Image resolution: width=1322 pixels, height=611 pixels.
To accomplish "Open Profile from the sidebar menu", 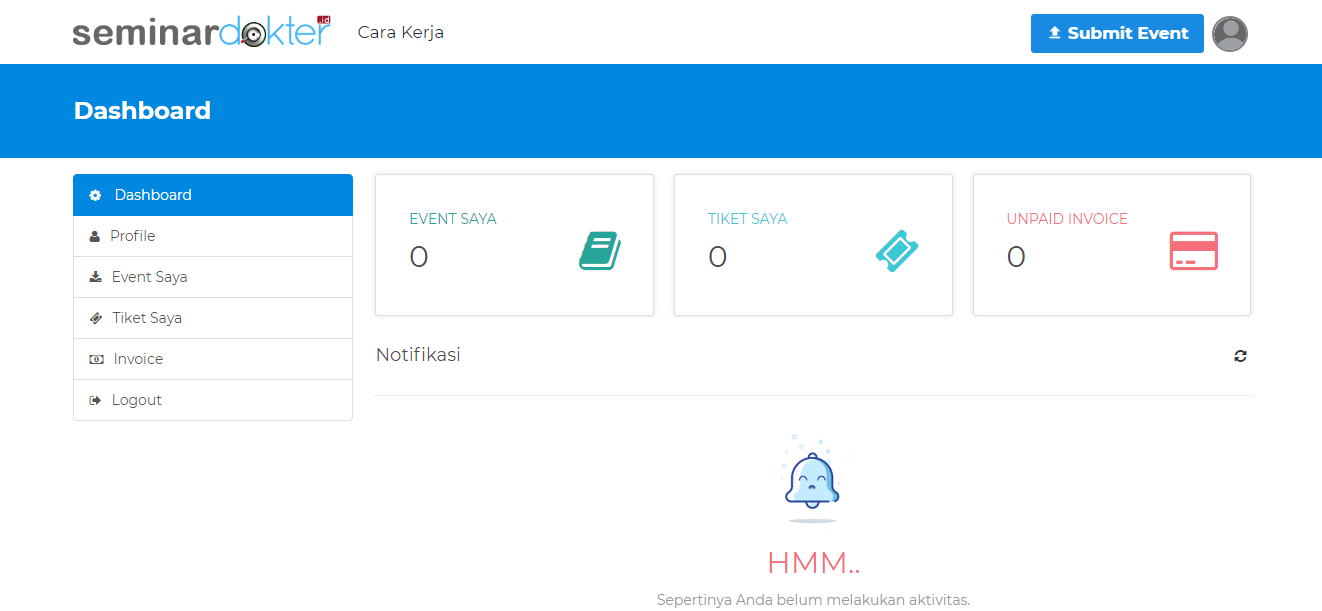I will tap(133, 236).
